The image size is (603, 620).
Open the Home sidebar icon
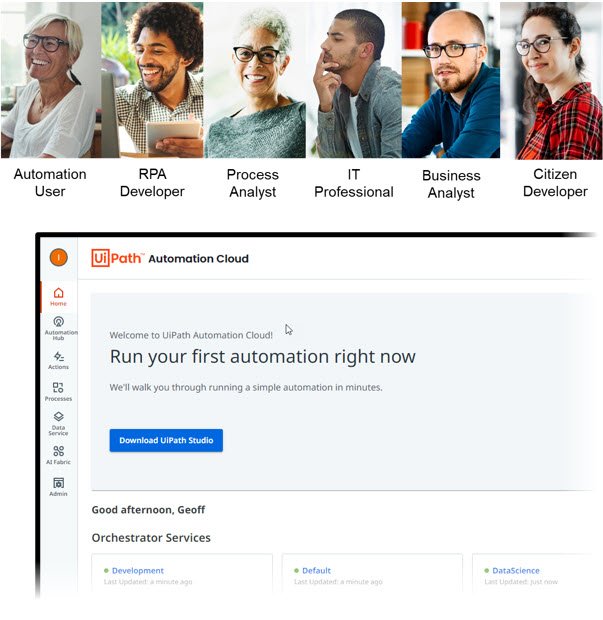(x=59, y=297)
